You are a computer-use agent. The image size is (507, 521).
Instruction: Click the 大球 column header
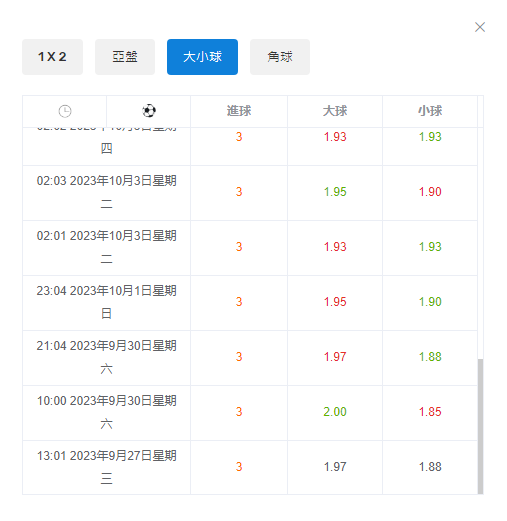coord(335,111)
